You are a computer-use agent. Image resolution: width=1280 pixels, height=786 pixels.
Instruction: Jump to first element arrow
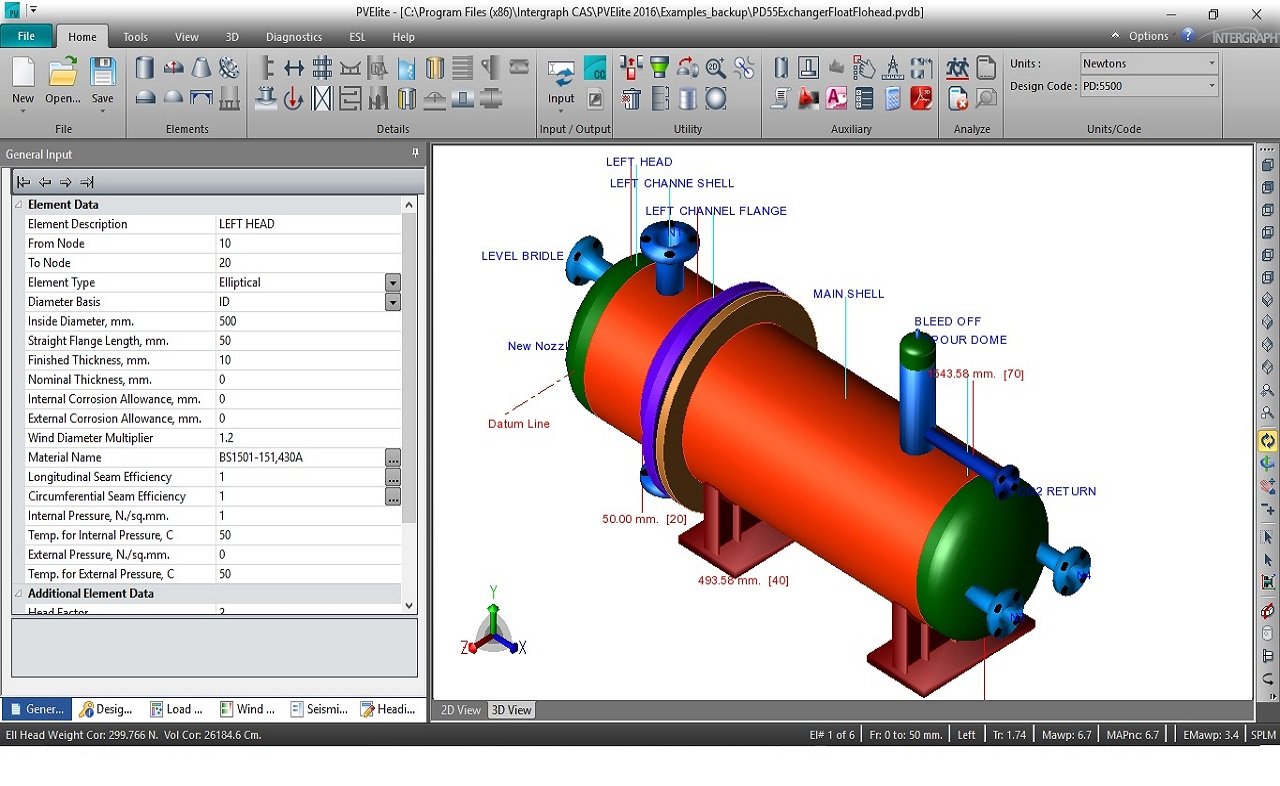[x=23, y=182]
